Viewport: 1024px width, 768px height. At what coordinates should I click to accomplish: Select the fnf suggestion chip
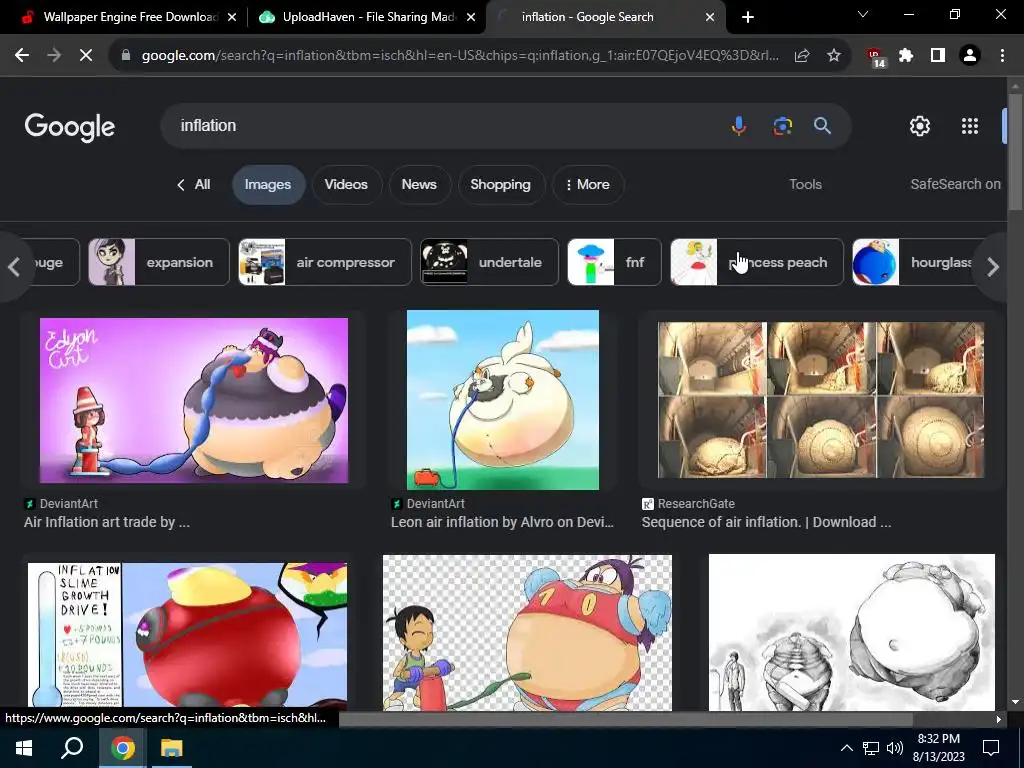[615, 262]
